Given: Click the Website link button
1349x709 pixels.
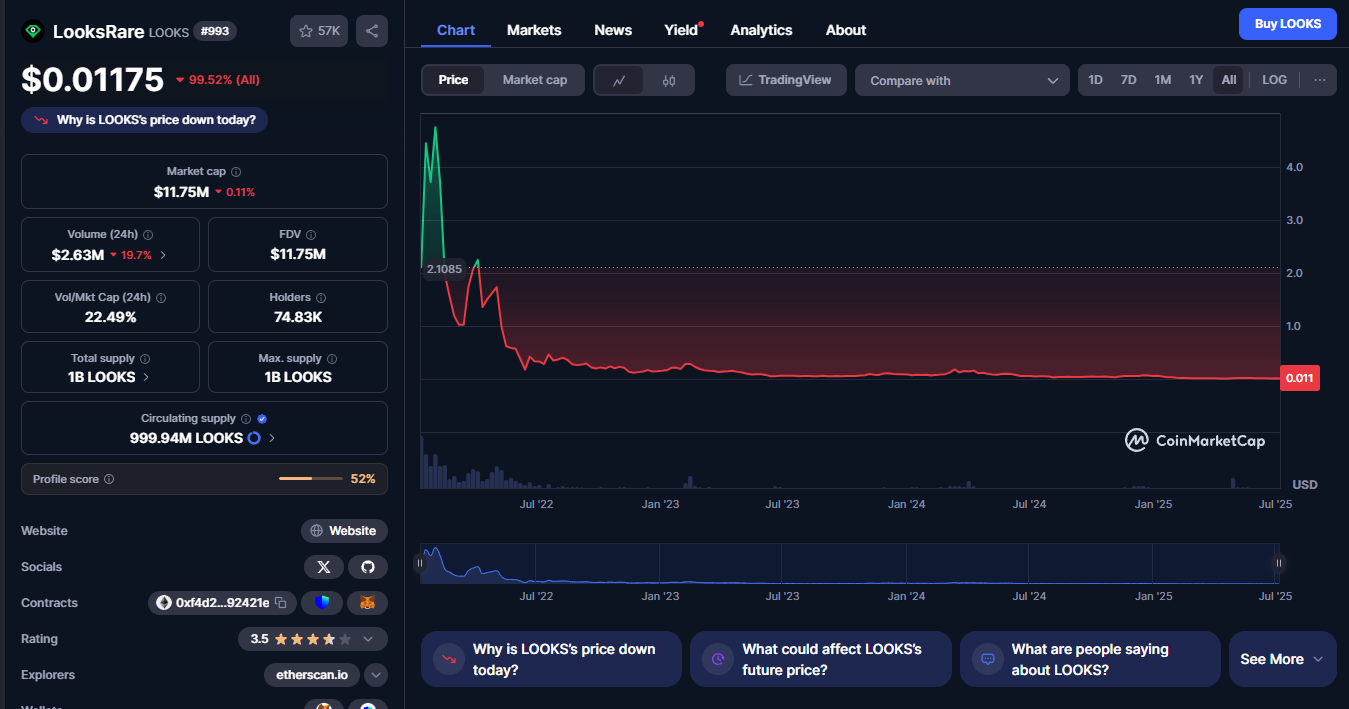Looking at the screenshot, I should click(x=344, y=531).
